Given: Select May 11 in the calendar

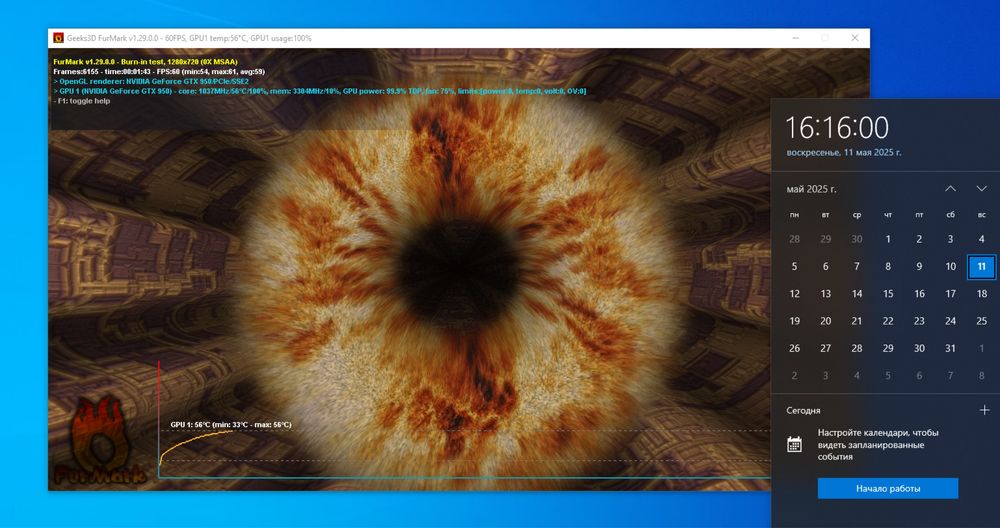Looking at the screenshot, I should [x=982, y=267].
